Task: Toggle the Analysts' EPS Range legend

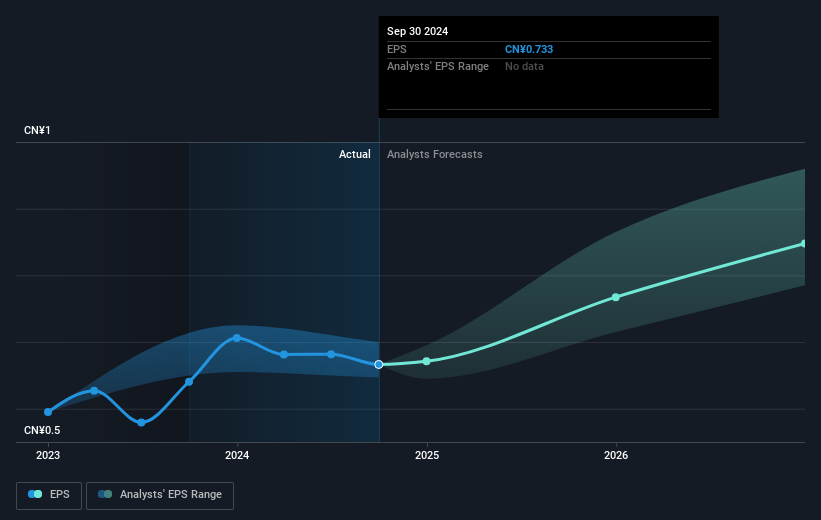Action: pos(160,495)
